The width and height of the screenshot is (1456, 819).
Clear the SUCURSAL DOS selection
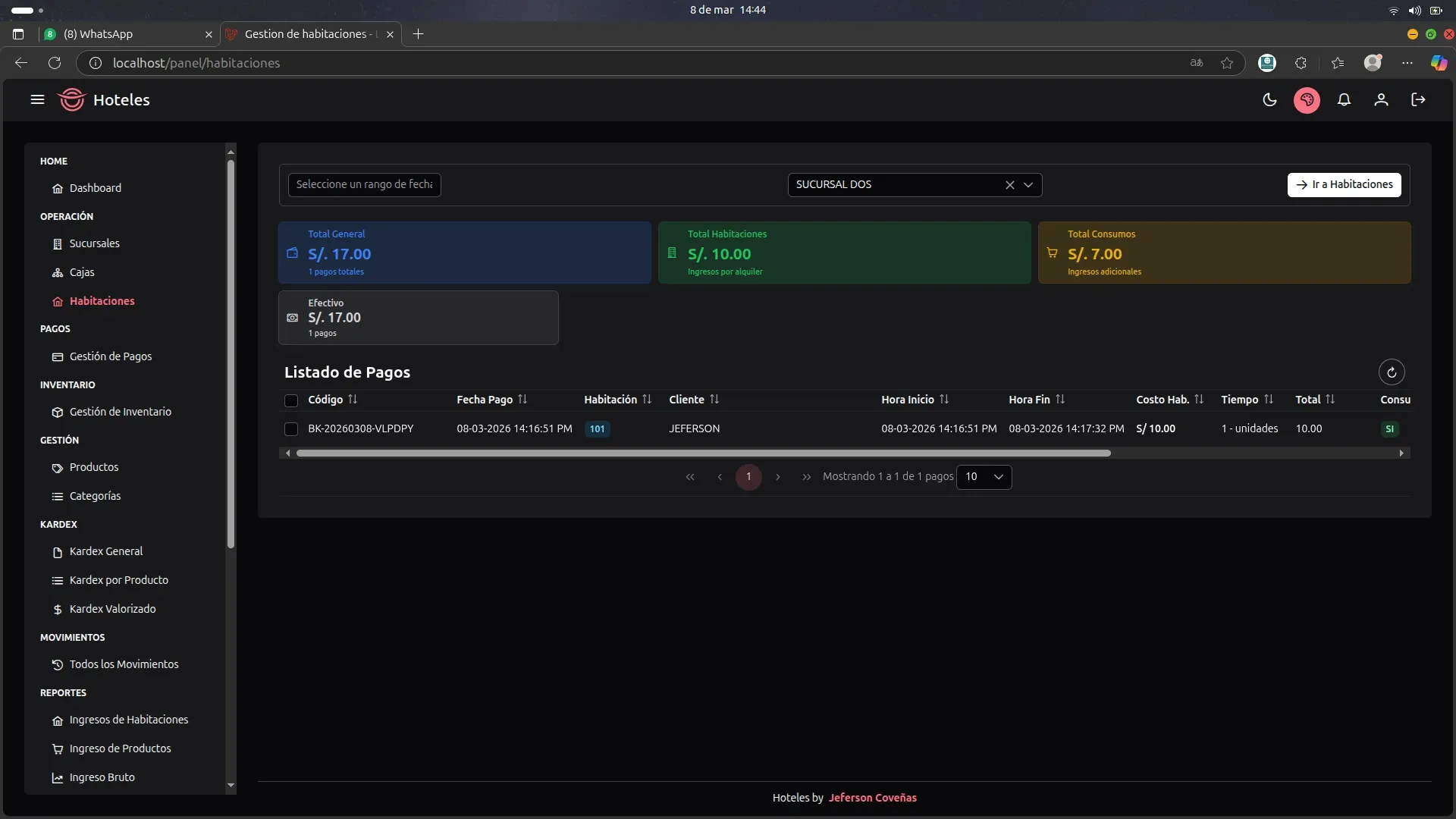point(1009,185)
